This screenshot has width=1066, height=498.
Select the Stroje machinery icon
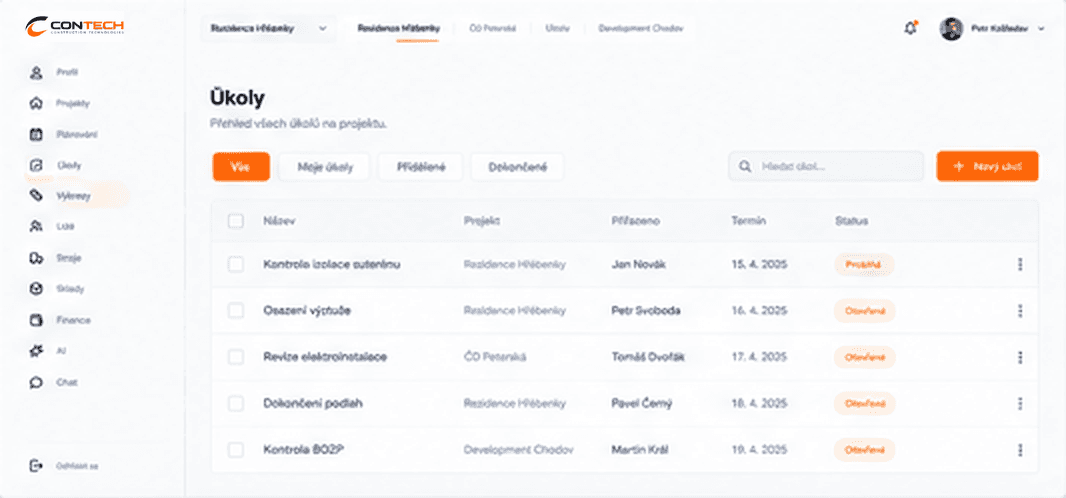tap(36, 258)
